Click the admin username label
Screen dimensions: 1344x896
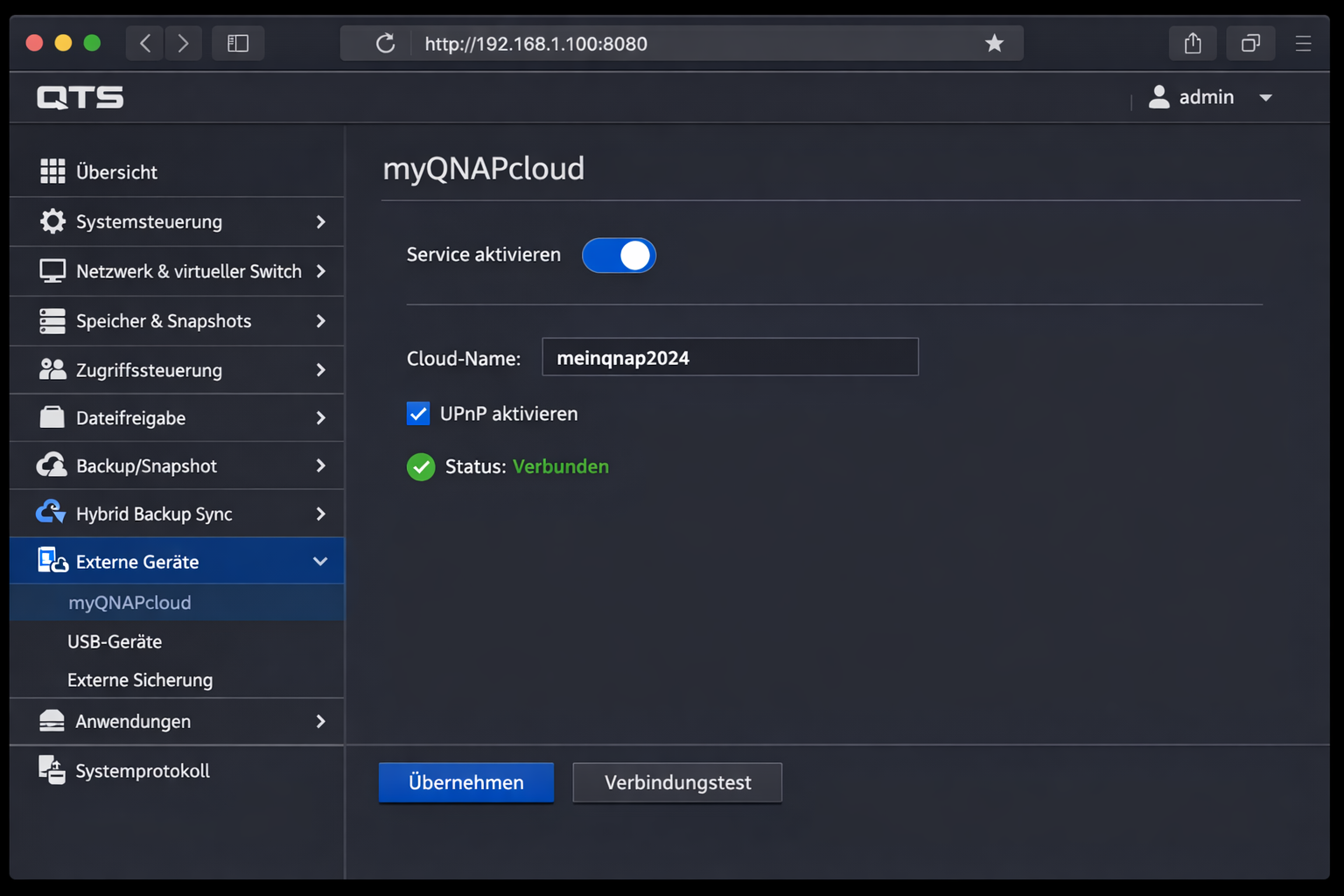pyautogui.click(x=1207, y=97)
